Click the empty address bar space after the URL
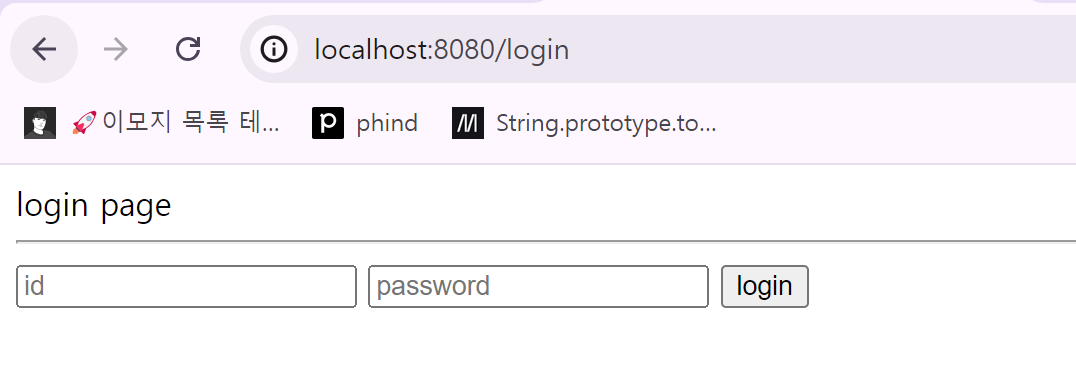1076x371 pixels. pyautogui.click(x=823, y=49)
